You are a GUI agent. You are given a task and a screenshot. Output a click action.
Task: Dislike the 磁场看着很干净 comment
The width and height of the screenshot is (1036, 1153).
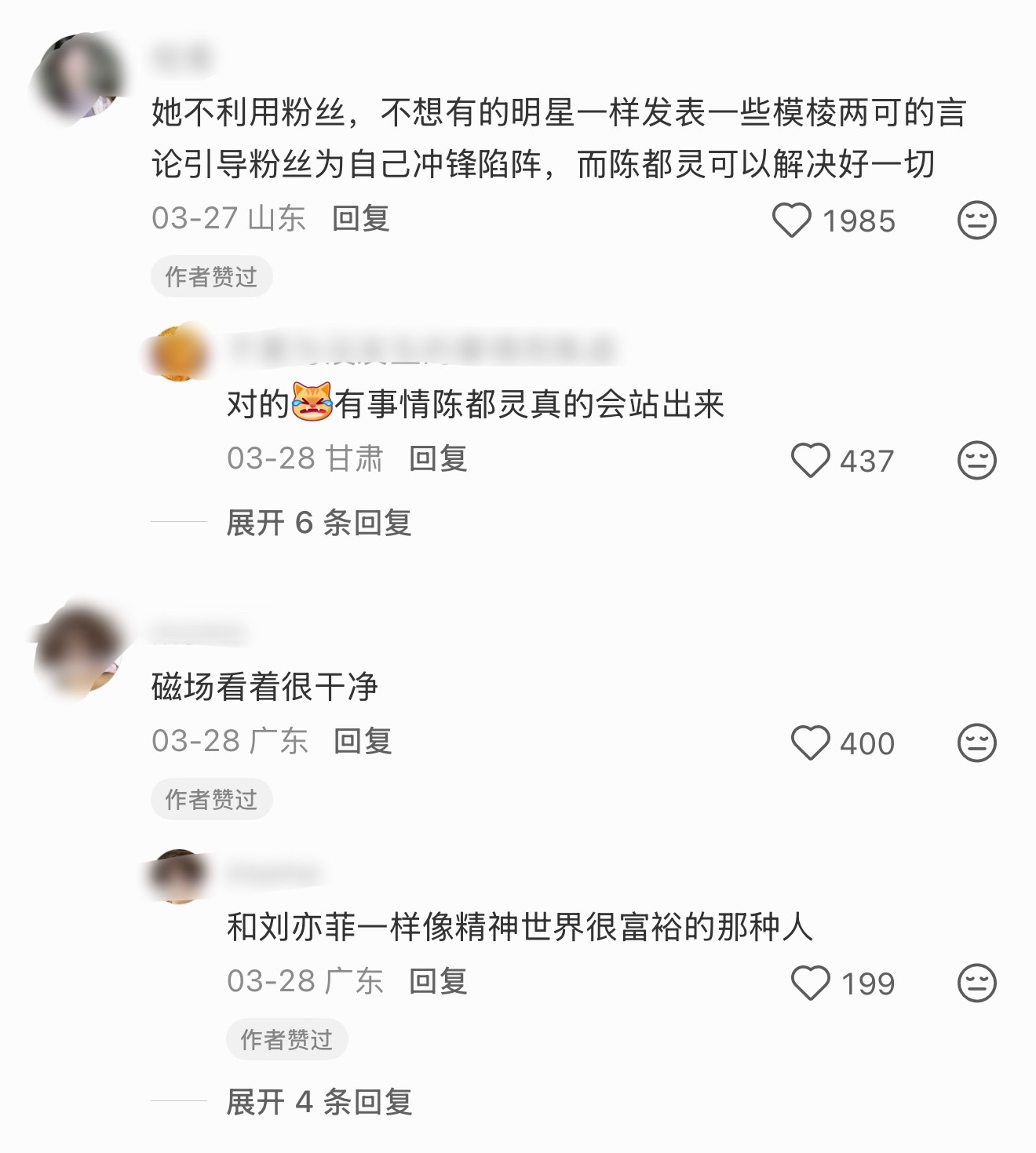976,743
